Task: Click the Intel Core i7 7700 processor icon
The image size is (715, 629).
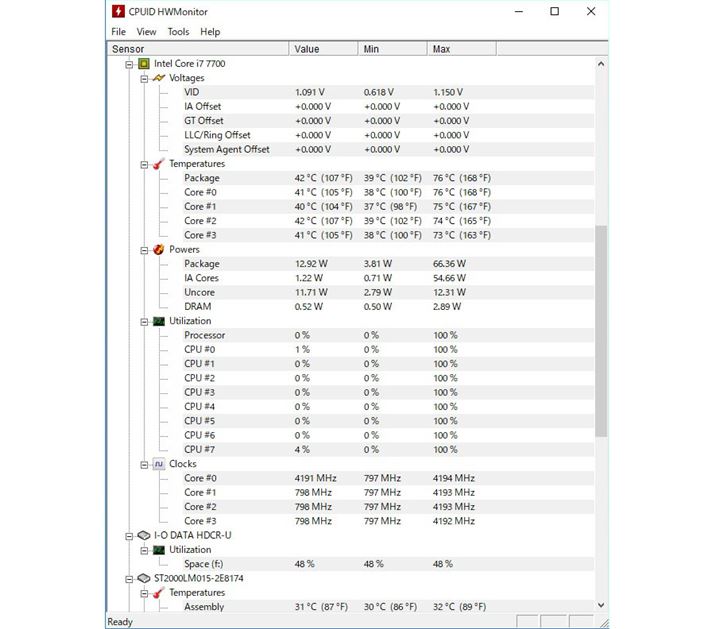Action: (143, 64)
